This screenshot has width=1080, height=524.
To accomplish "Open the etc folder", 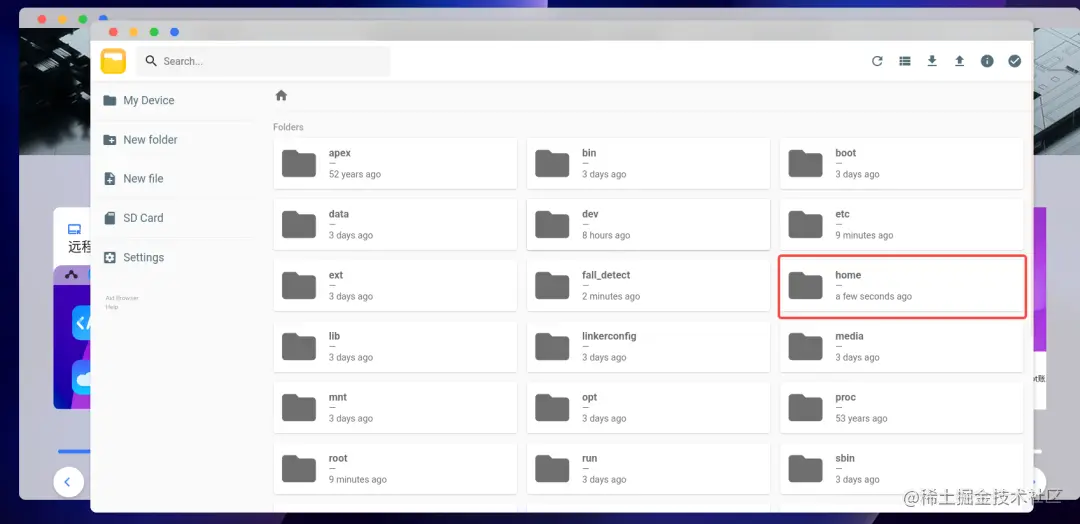I will [902, 224].
